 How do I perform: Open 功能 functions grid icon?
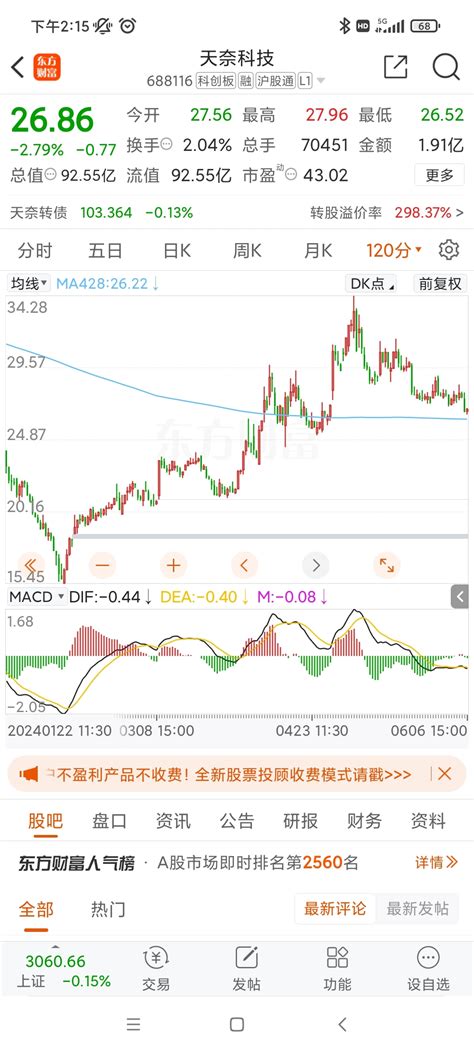(x=337, y=969)
